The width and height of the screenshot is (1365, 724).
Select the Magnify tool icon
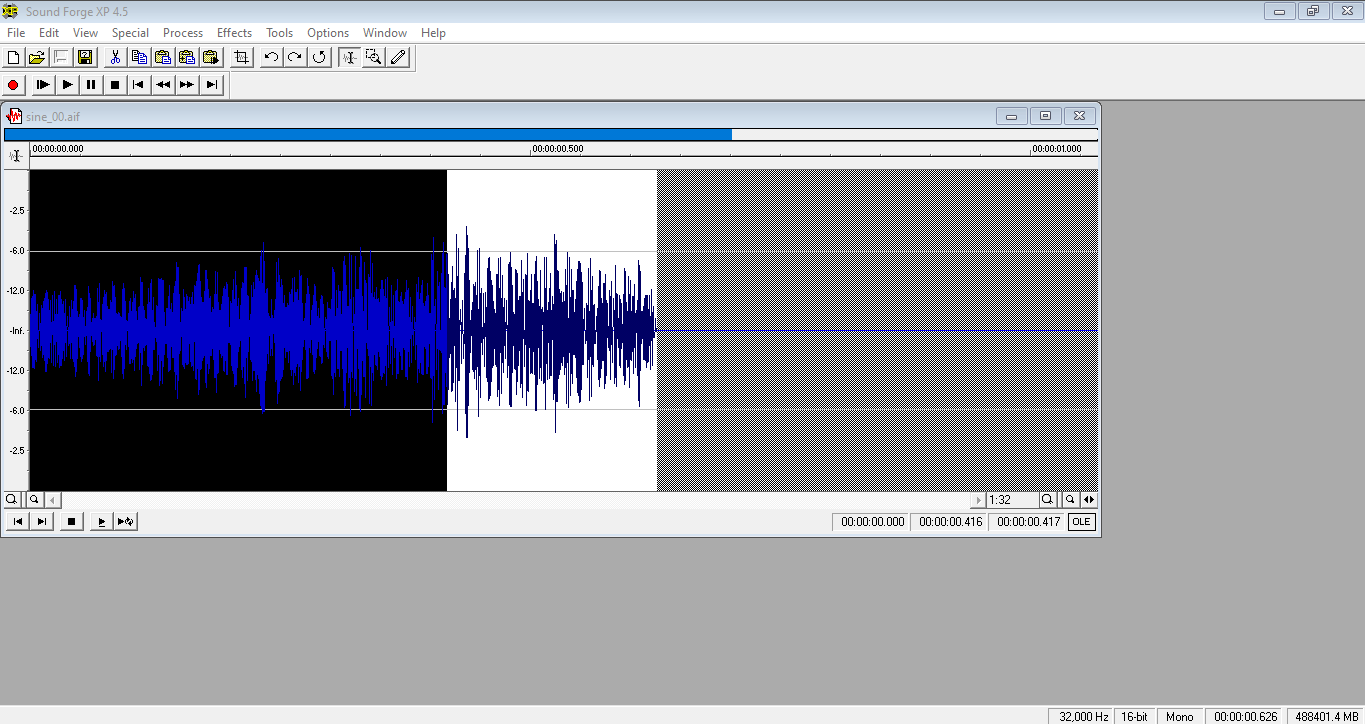tap(373, 57)
